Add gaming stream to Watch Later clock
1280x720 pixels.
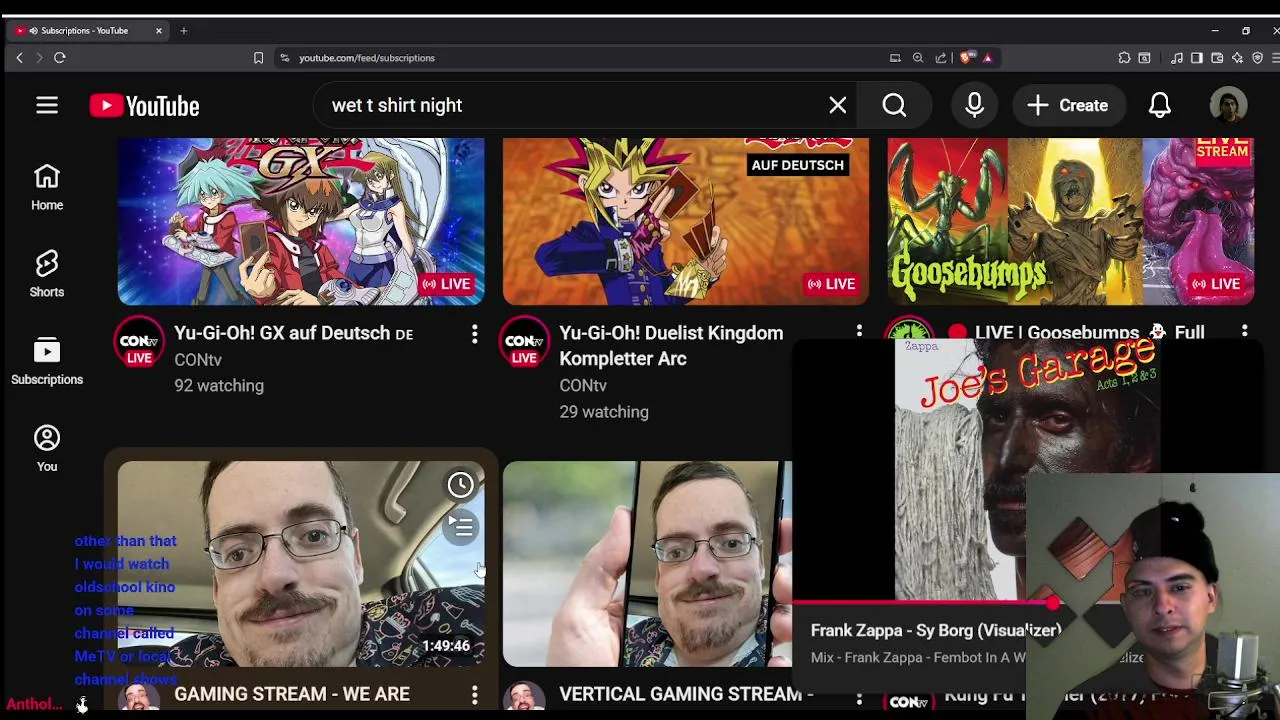pos(460,485)
